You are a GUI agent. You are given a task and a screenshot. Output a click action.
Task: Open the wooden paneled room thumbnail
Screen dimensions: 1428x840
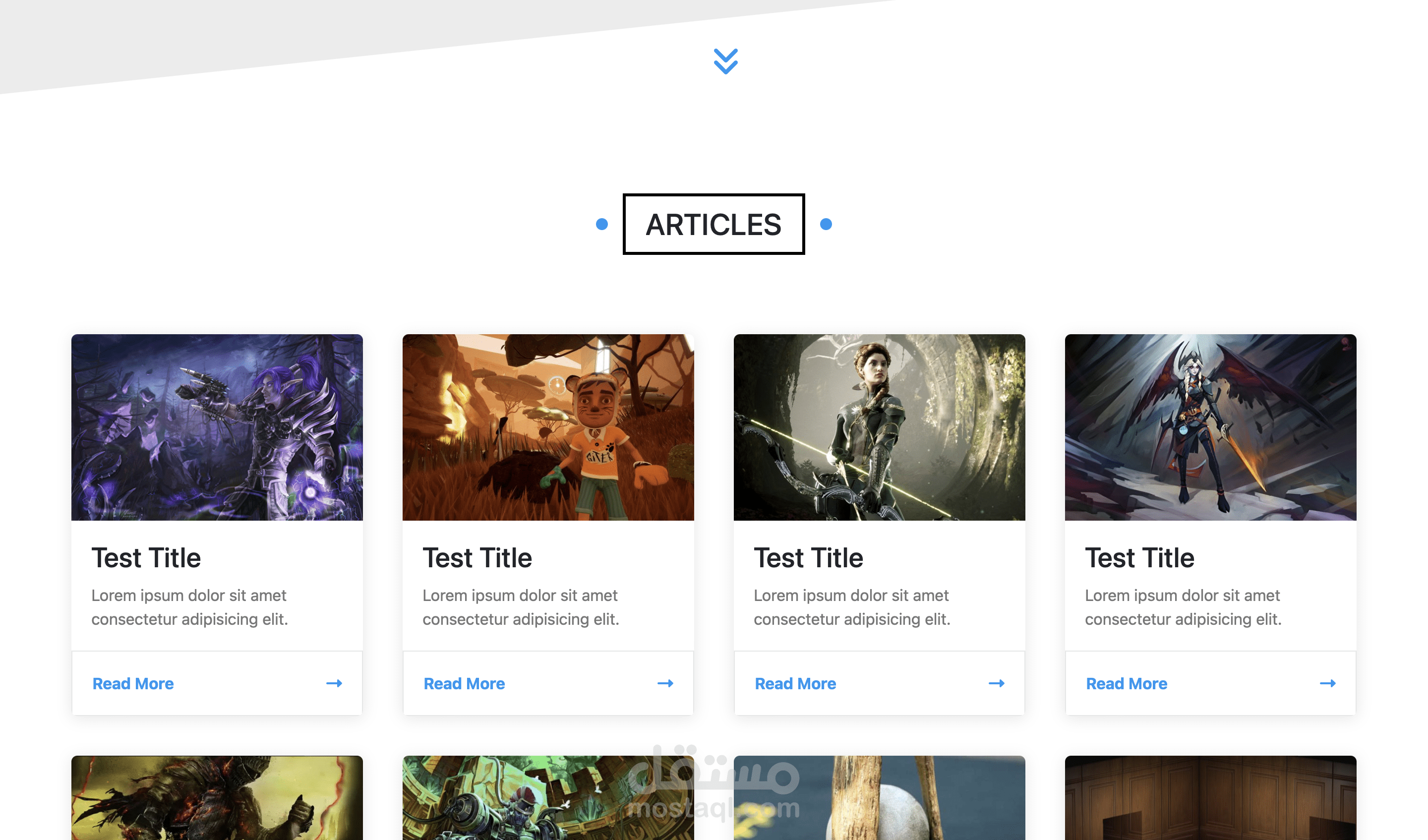[1210, 799]
